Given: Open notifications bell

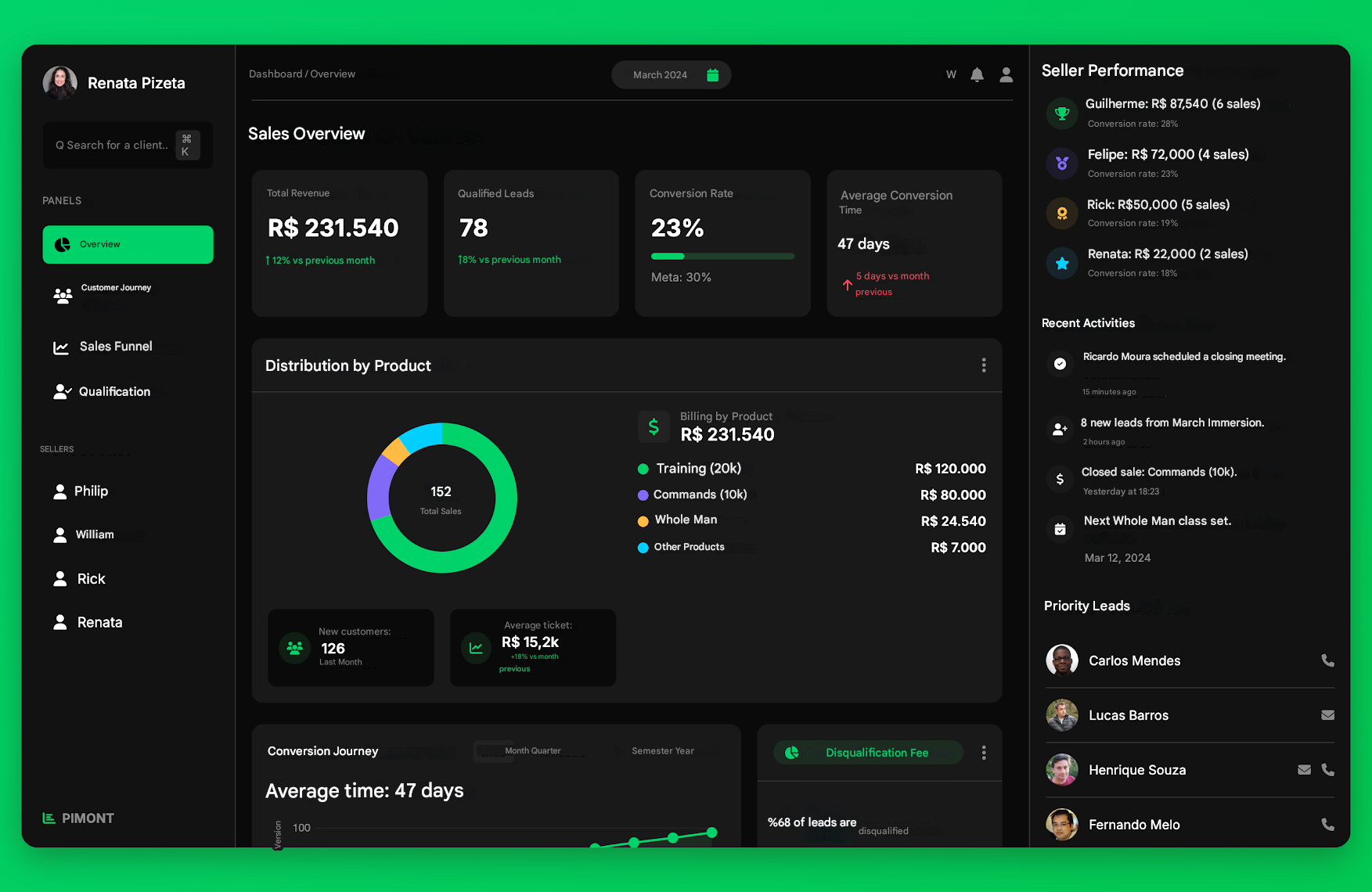Looking at the screenshot, I should click(x=977, y=74).
